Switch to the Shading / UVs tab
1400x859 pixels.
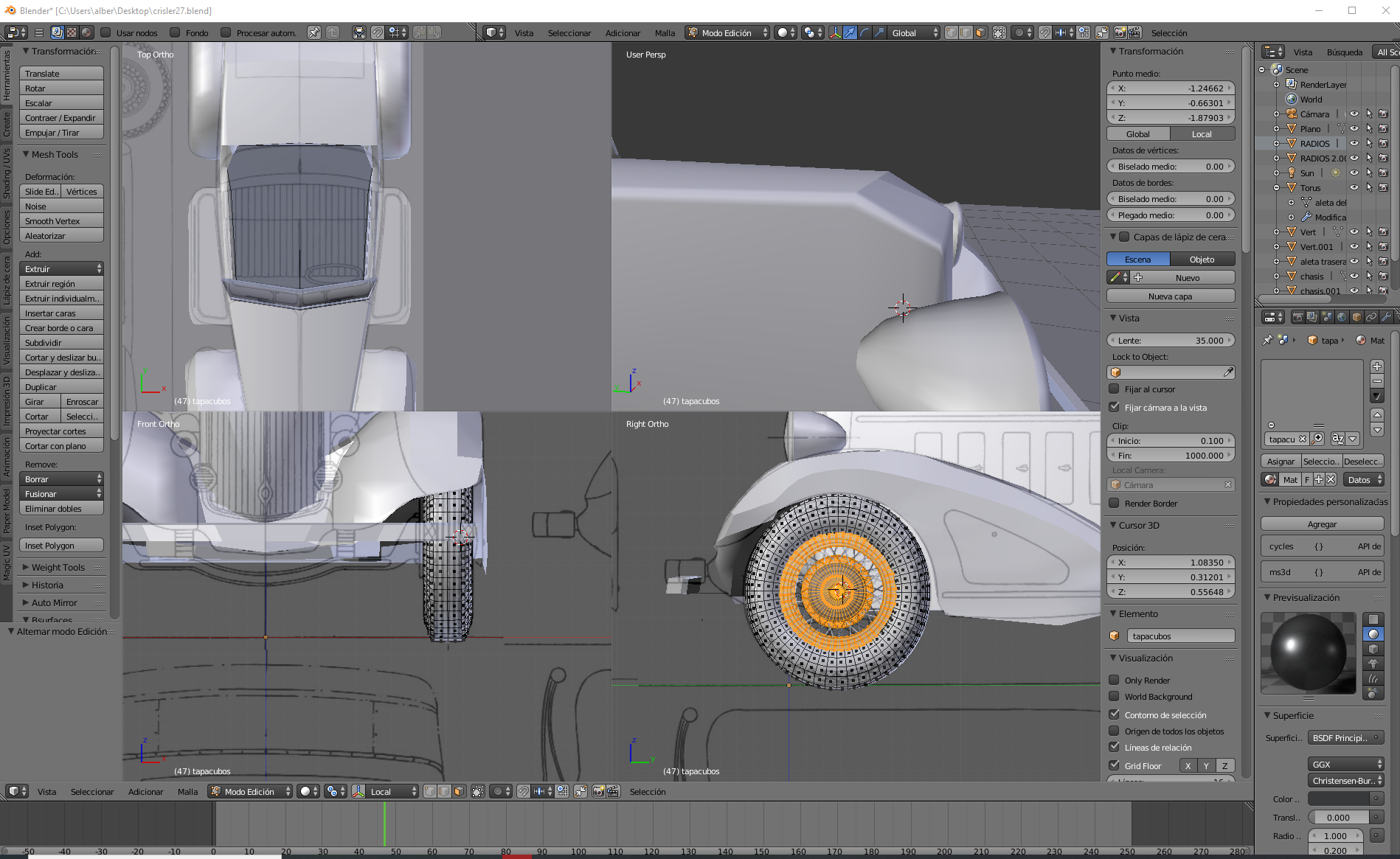[x=7, y=173]
